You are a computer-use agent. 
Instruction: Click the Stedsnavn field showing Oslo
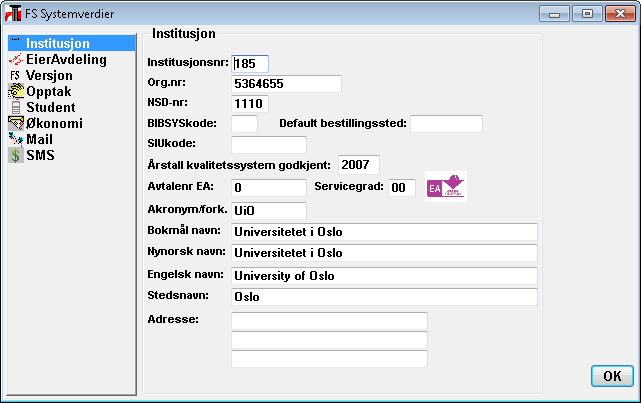point(384,297)
